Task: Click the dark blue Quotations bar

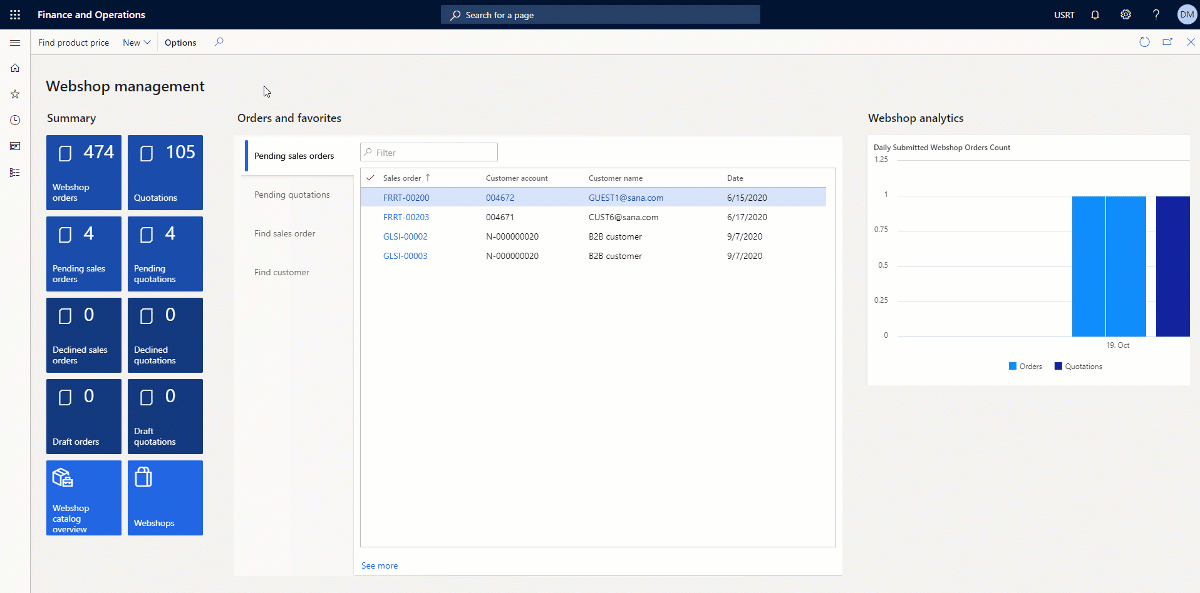Action: 1172,266
